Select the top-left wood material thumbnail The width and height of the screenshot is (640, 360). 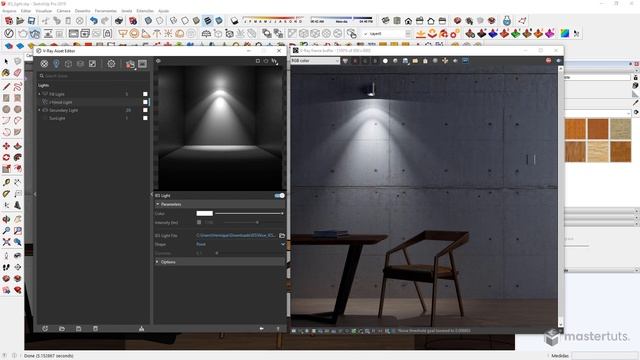tap(576, 129)
